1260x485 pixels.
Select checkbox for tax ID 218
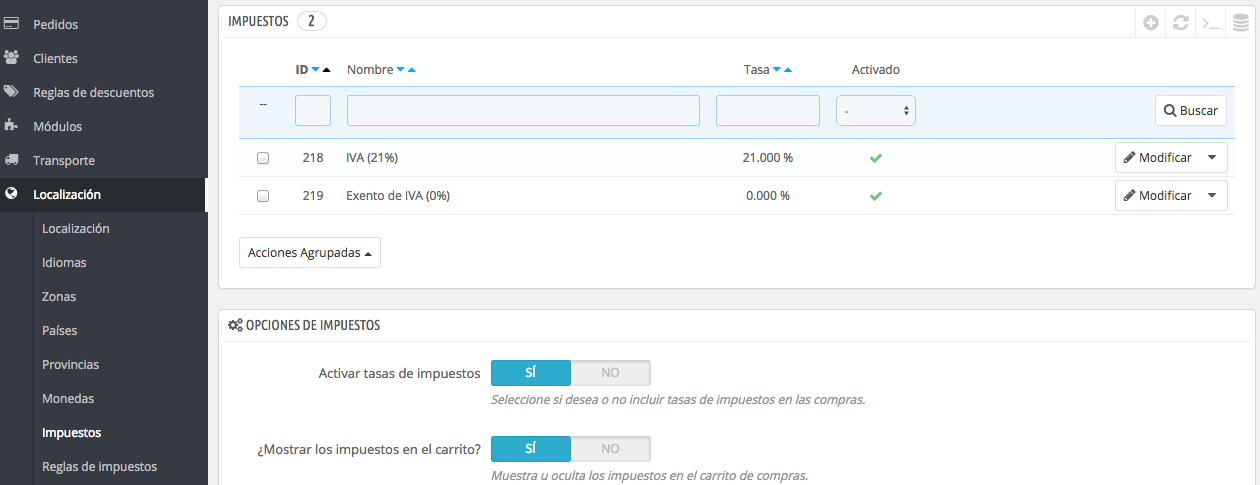[x=263, y=158]
